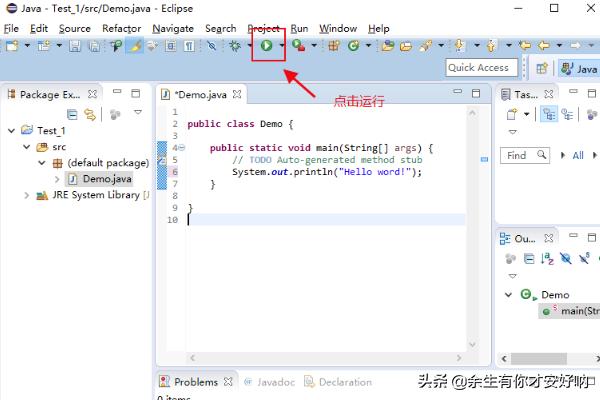
Task: Open the Run button dropdown arrow
Action: pyautogui.click(x=282, y=46)
